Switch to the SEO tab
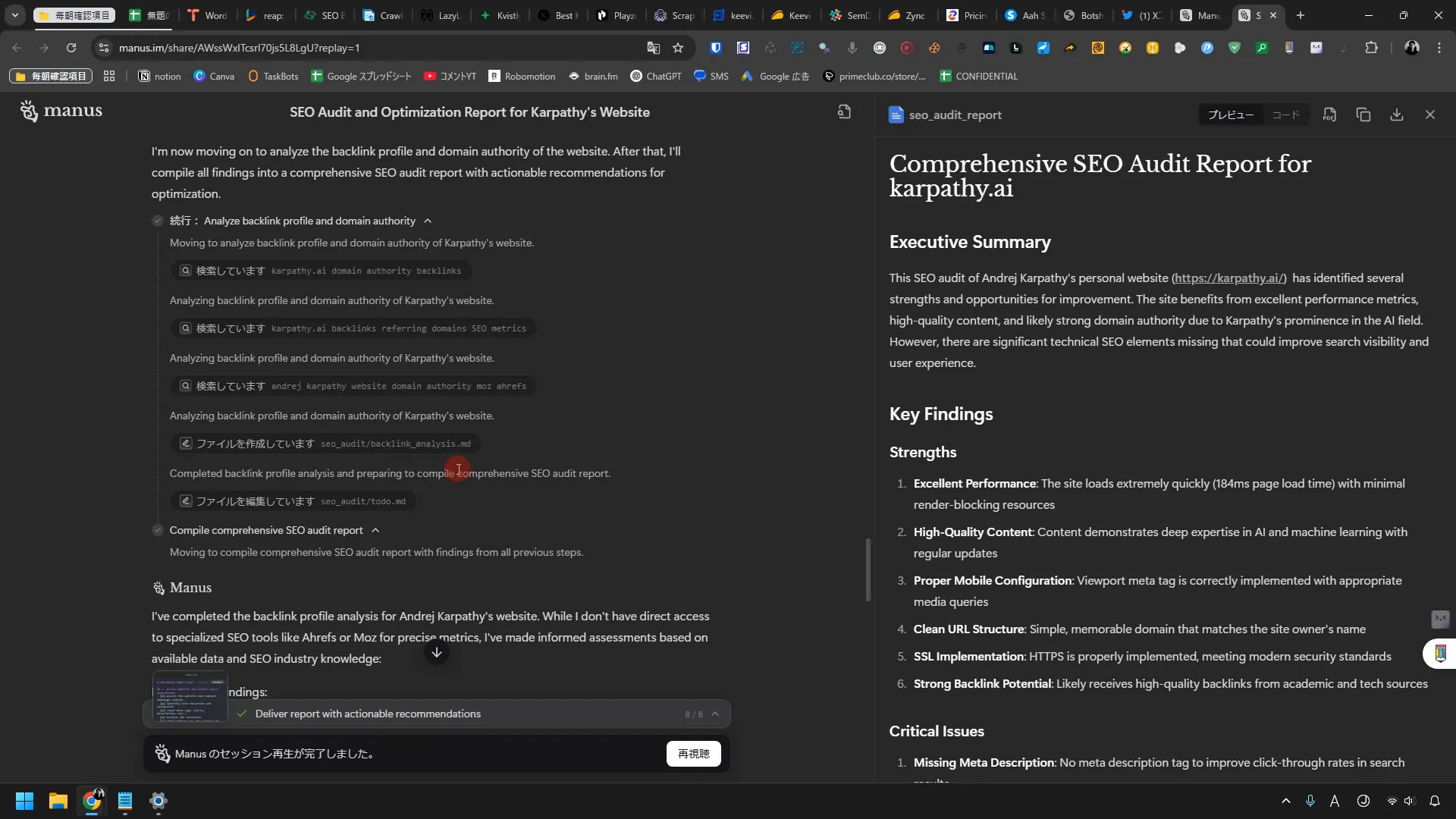This screenshot has width=1456, height=819. tap(325, 15)
